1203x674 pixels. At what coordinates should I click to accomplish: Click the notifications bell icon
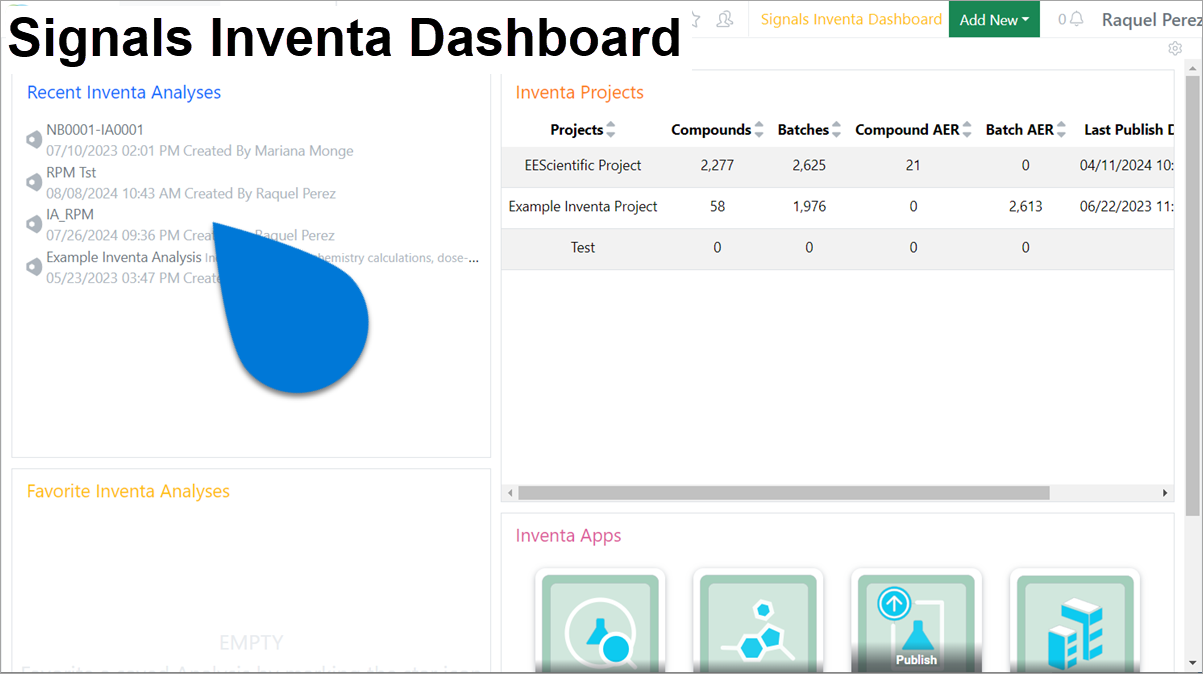(x=1077, y=19)
